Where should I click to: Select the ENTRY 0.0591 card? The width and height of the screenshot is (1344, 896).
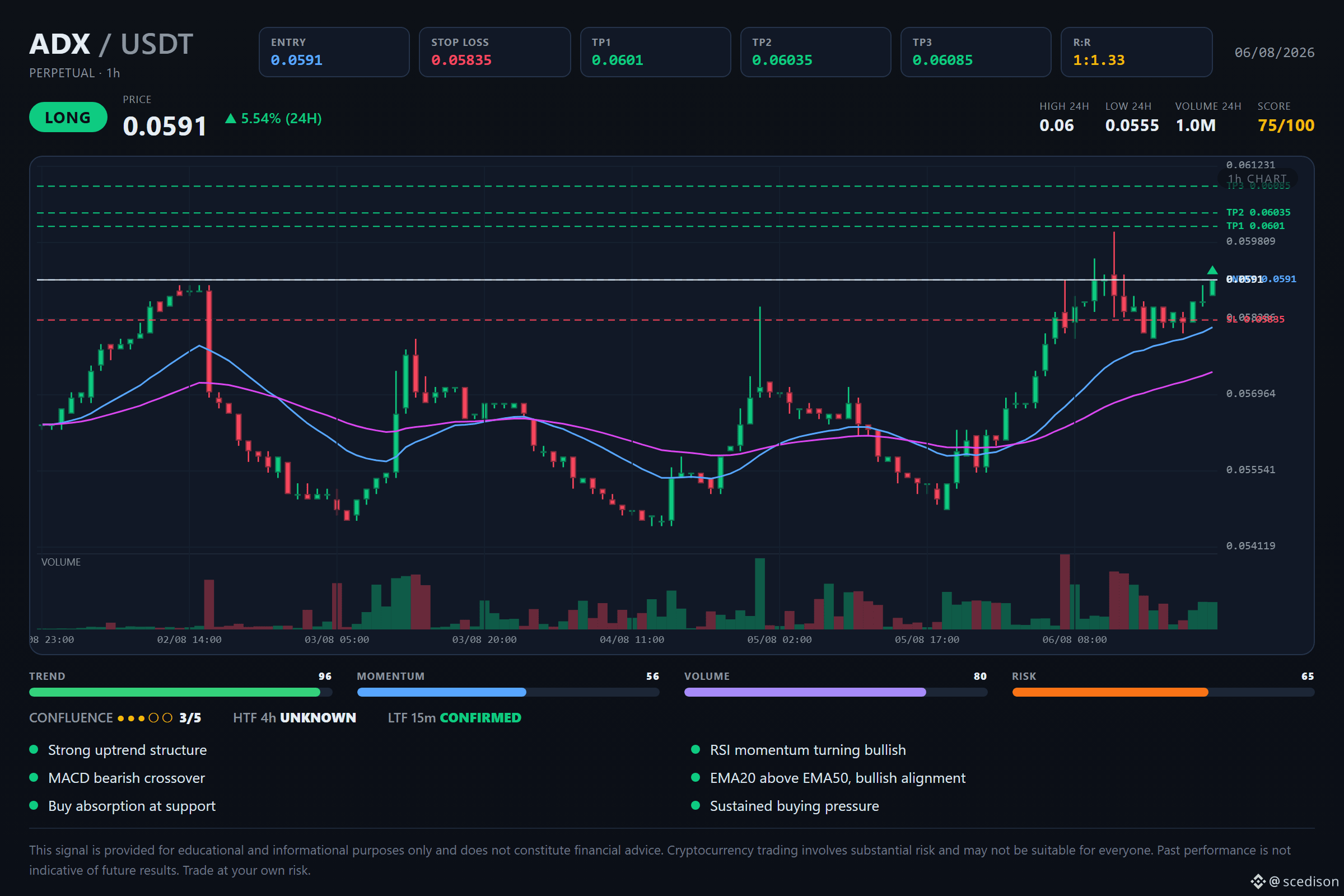(334, 52)
